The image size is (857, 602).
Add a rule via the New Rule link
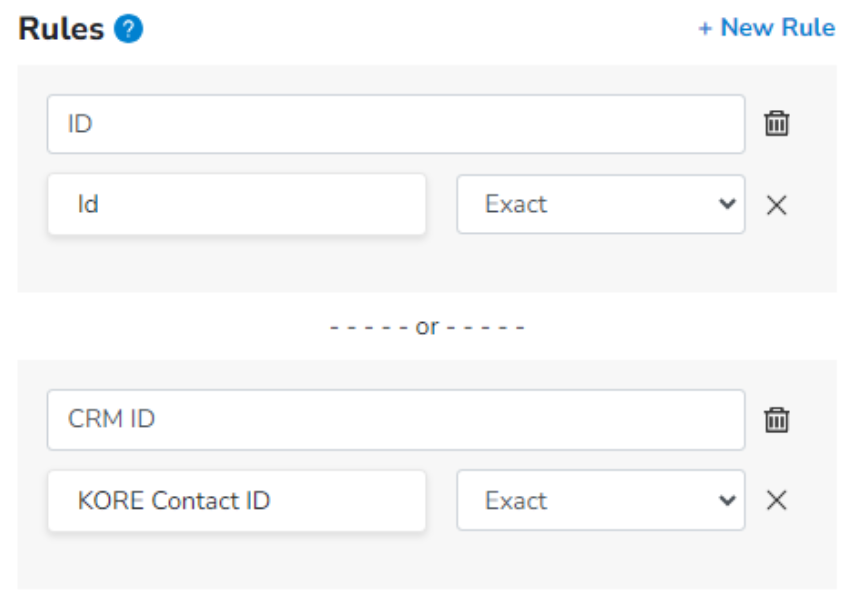point(767,27)
